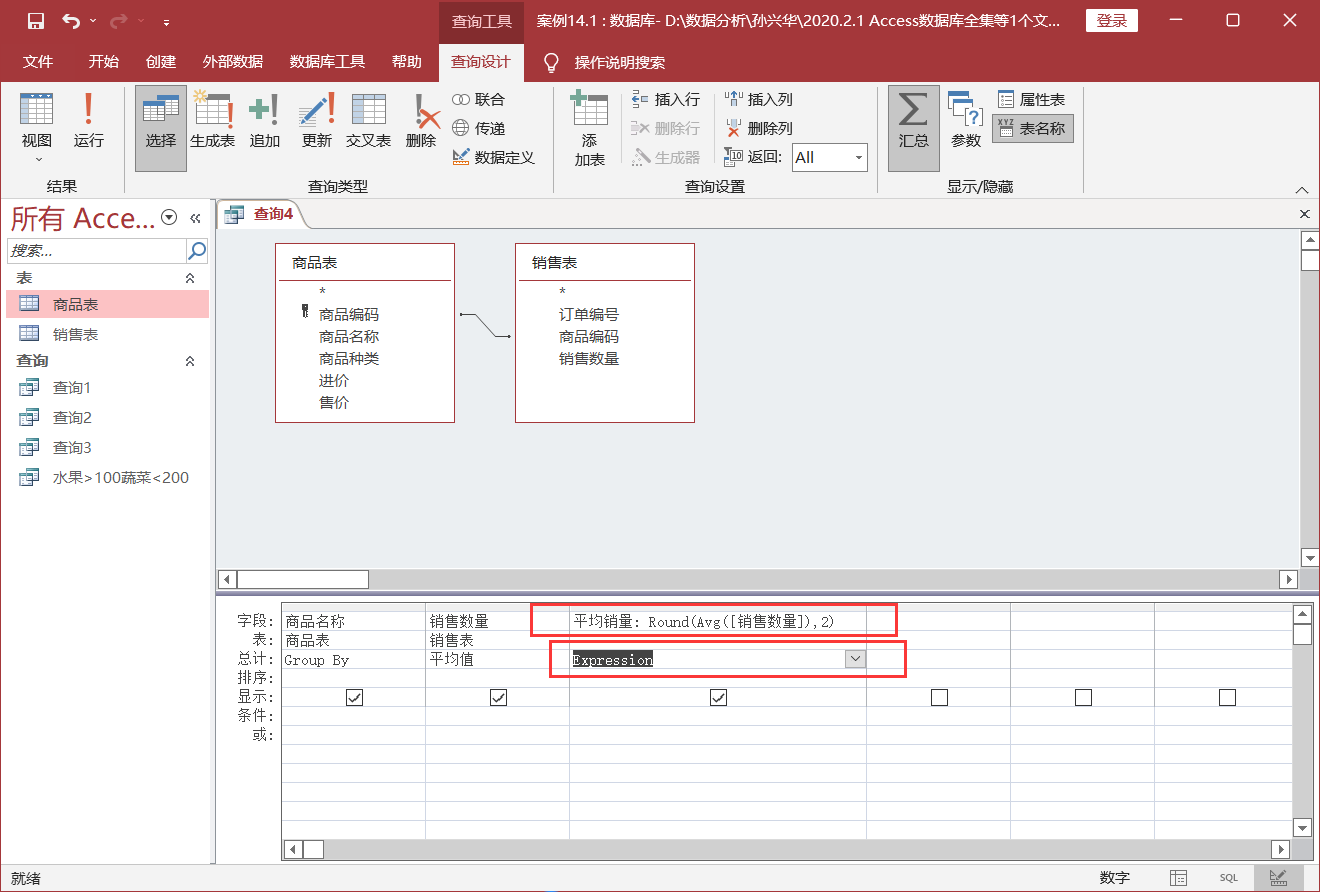The height and width of the screenshot is (892, 1320).
Task: Click the 添加表 button
Action: (x=589, y=128)
